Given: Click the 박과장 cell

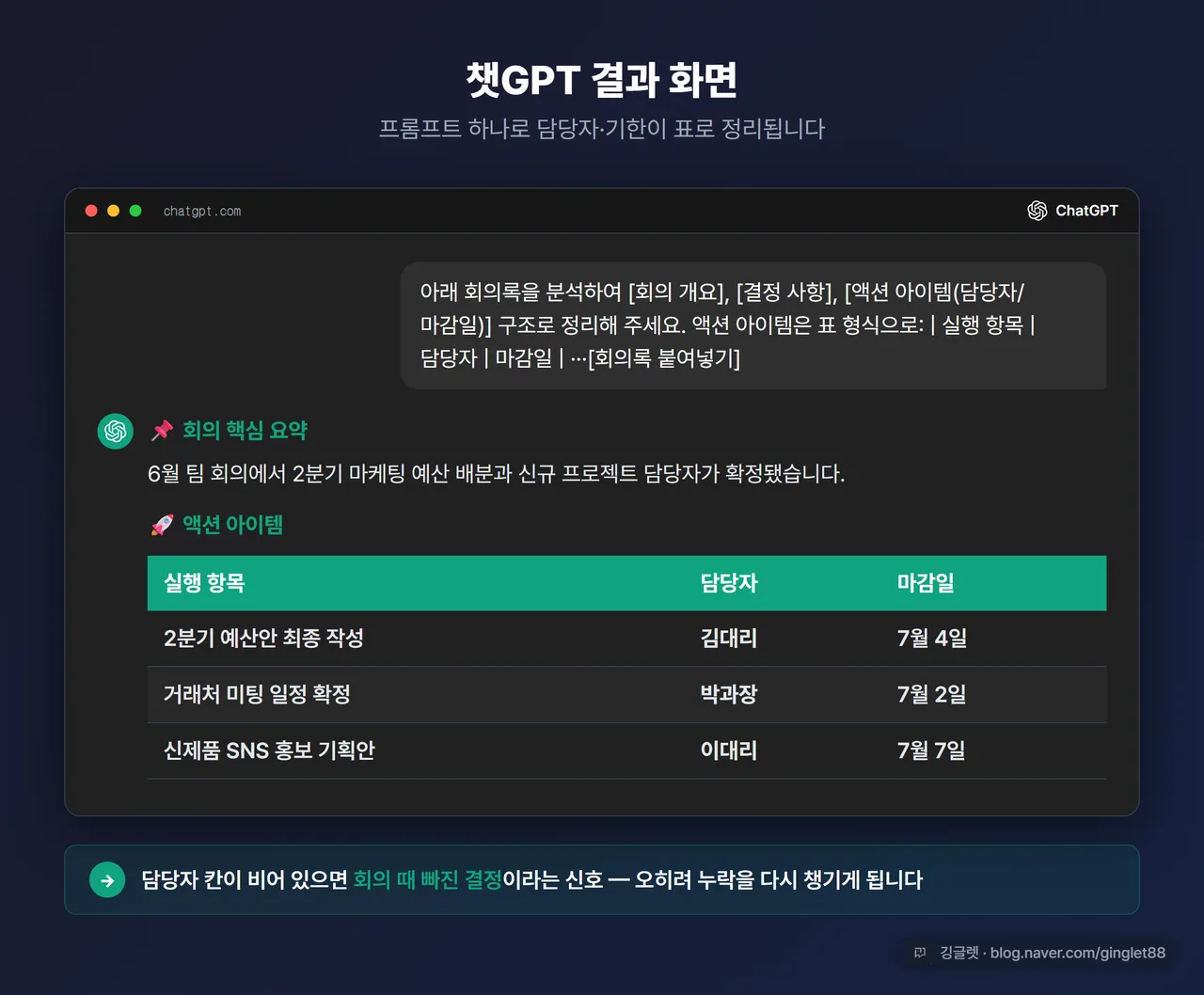Looking at the screenshot, I should (x=729, y=695).
